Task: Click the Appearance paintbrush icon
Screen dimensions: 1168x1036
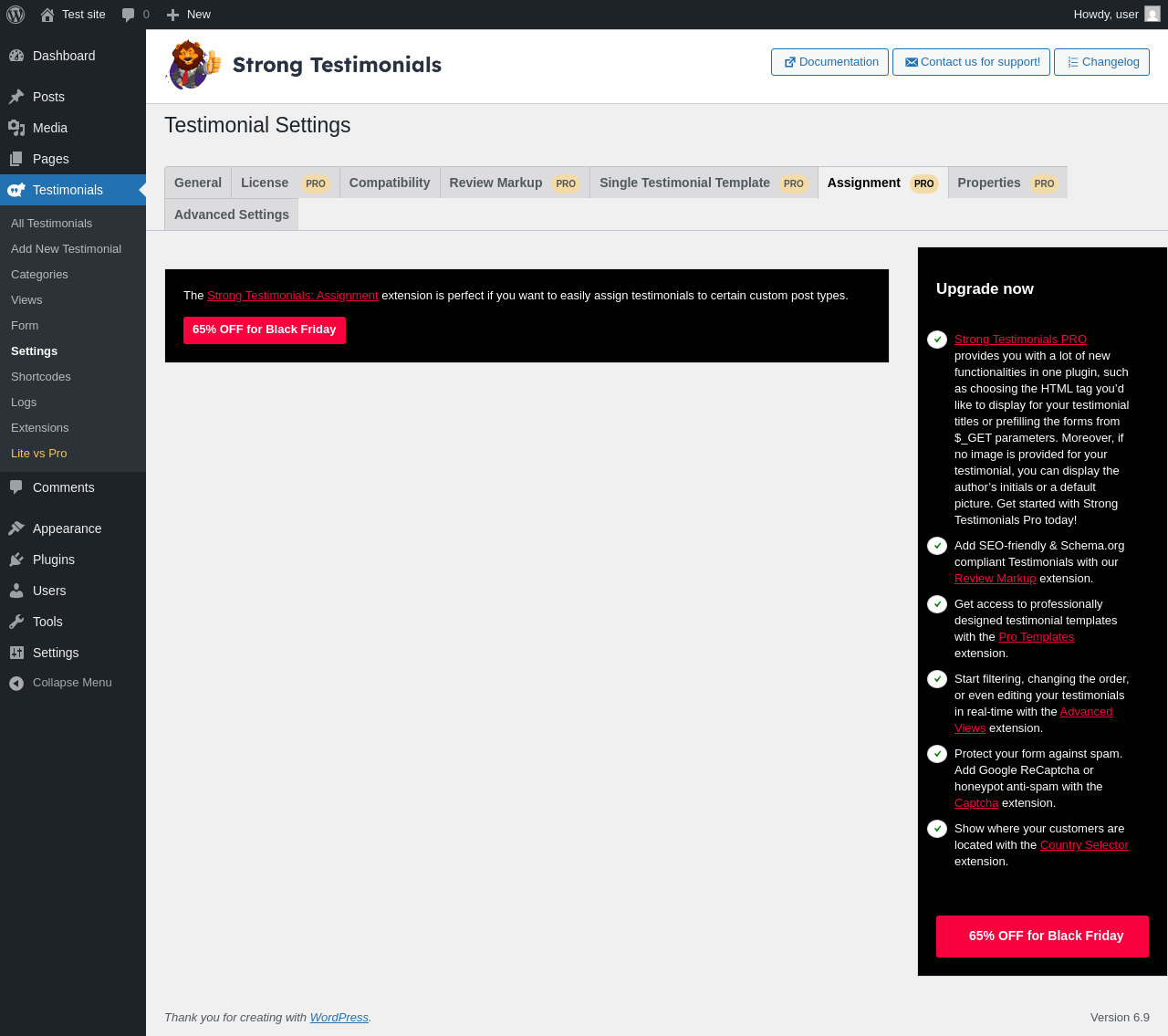Action: [16, 528]
